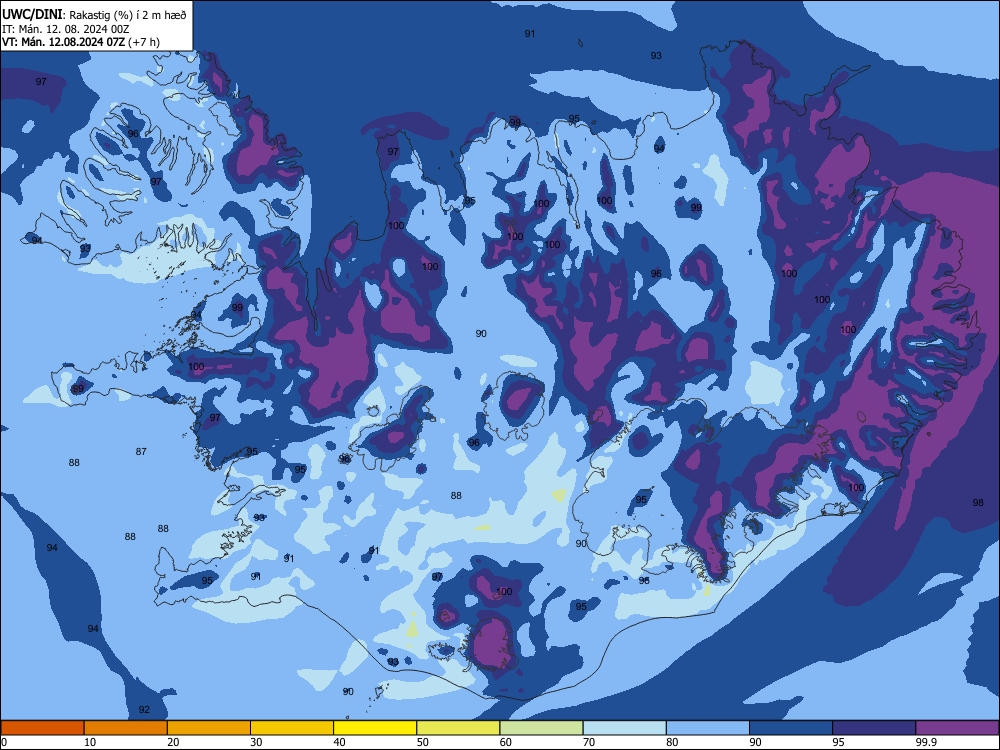Viewport: 1000px width, 750px height.
Task: Click the legend tick label '30'
Action: (256, 742)
